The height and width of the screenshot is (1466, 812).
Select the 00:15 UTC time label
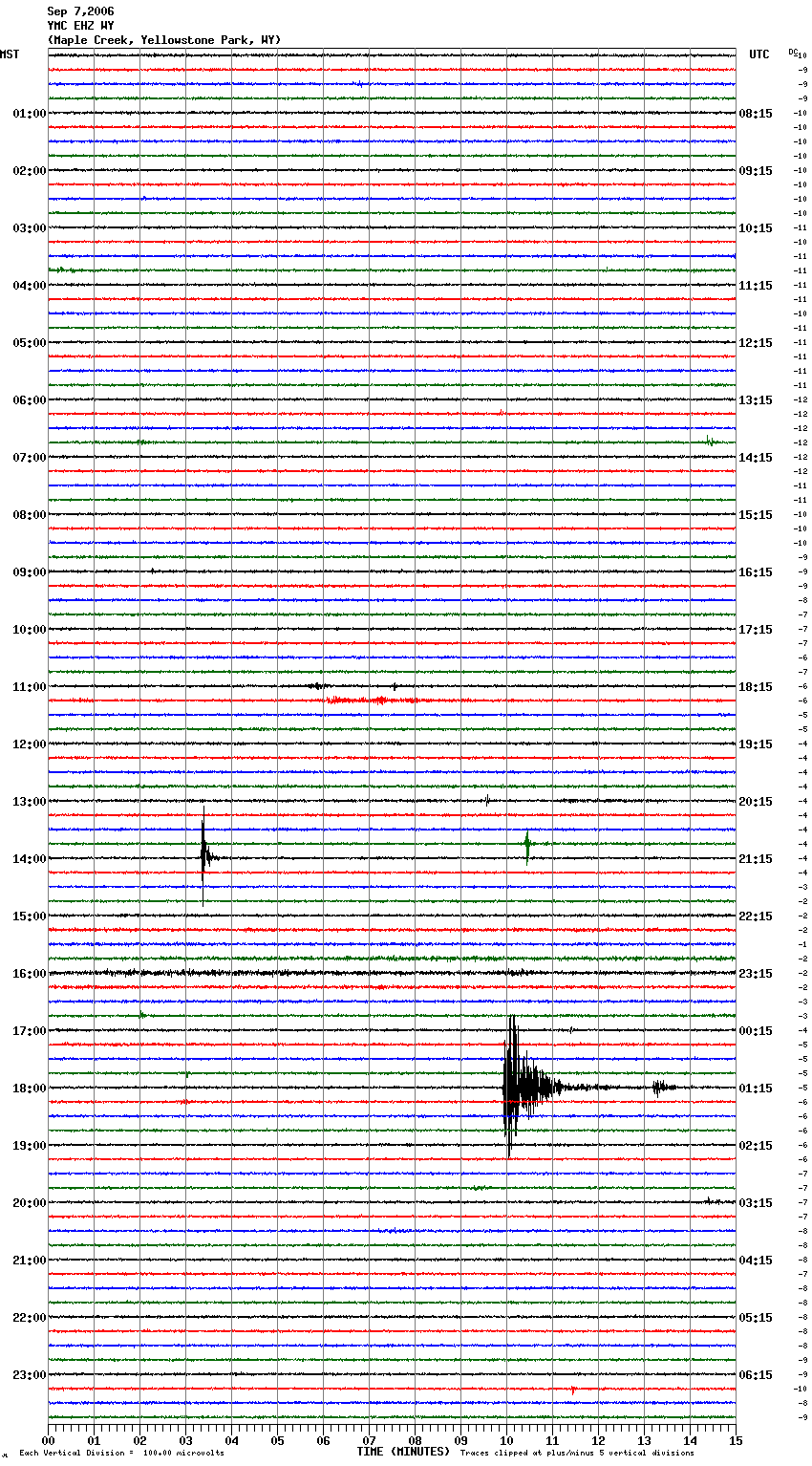click(756, 1031)
